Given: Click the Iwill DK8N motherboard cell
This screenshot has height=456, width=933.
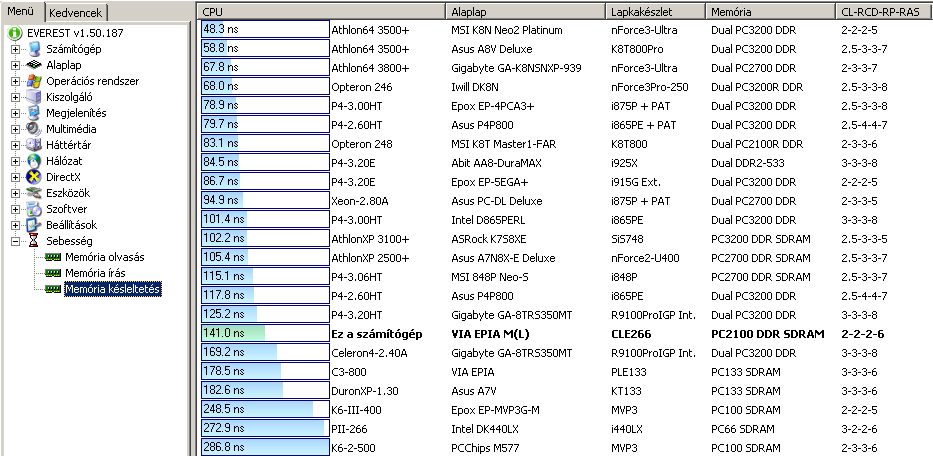Looking at the screenshot, I should [477, 87].
